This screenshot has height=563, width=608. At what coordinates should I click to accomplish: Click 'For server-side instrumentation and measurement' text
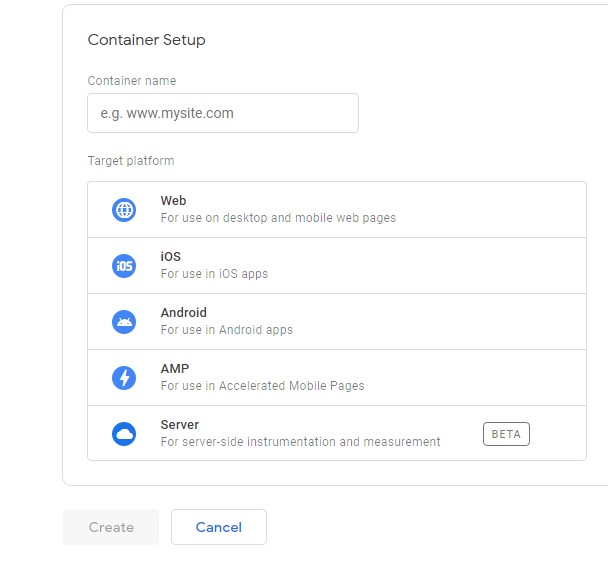300,442
